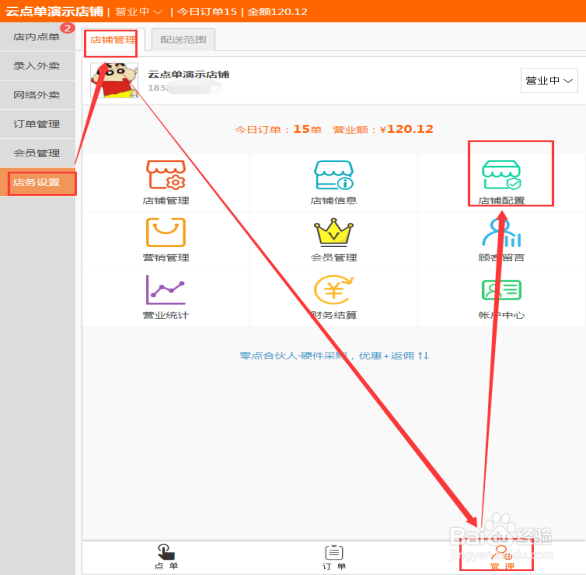Select 店务设置 in the sidebar

pyautogui.click(x=37, y=182)
